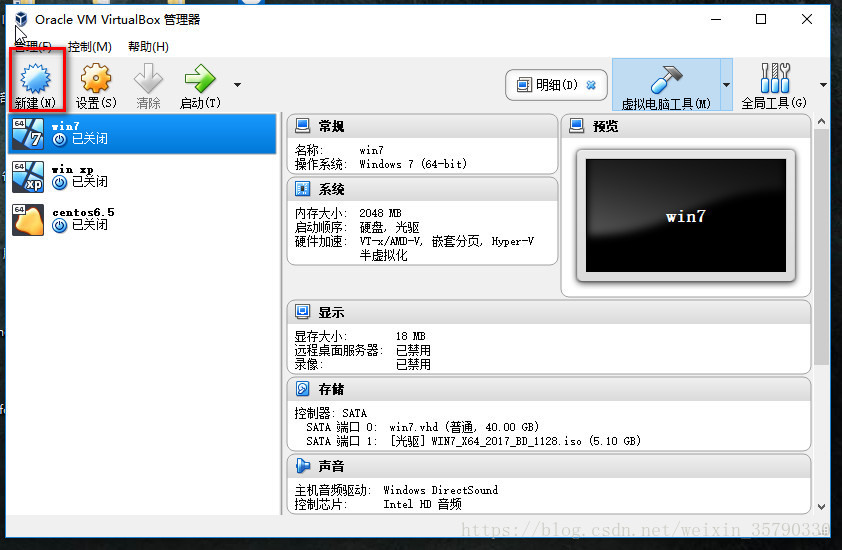Screen dimensions: 842x550
Task: Click the '硬盘, 光驱' boot order value
Action: click(389, 227)
